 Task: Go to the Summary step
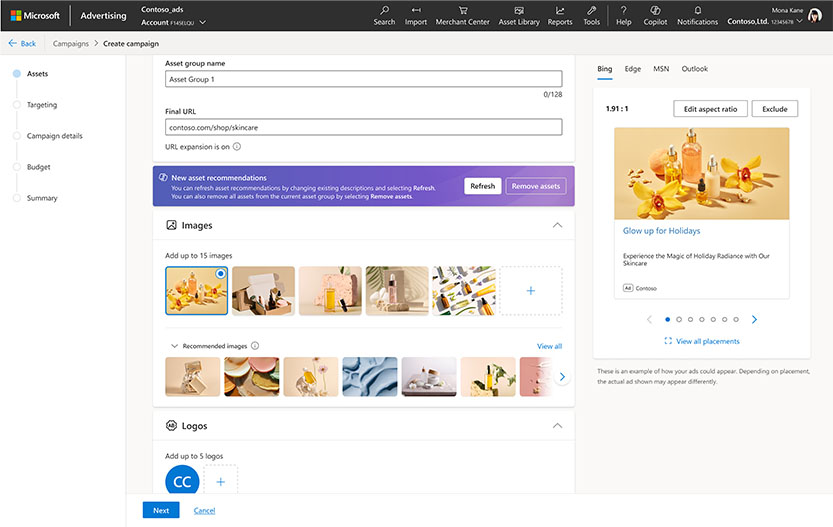42,198
